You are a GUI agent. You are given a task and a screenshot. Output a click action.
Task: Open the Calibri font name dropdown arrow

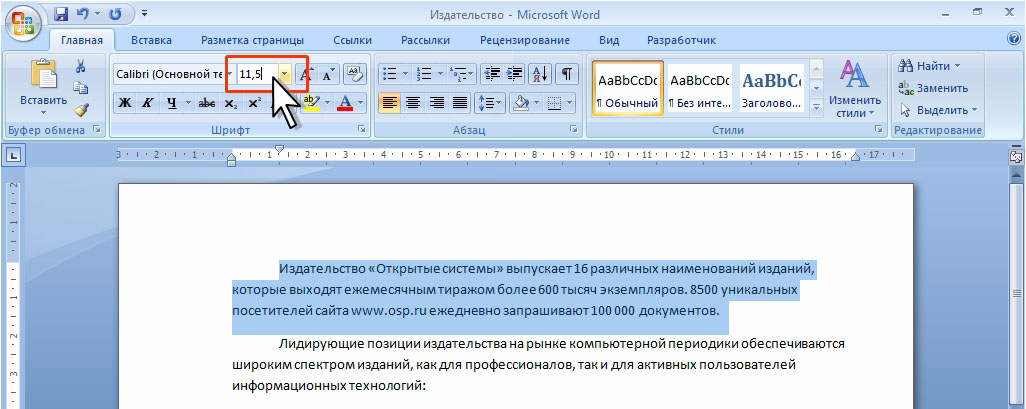(x=228, y=74)
